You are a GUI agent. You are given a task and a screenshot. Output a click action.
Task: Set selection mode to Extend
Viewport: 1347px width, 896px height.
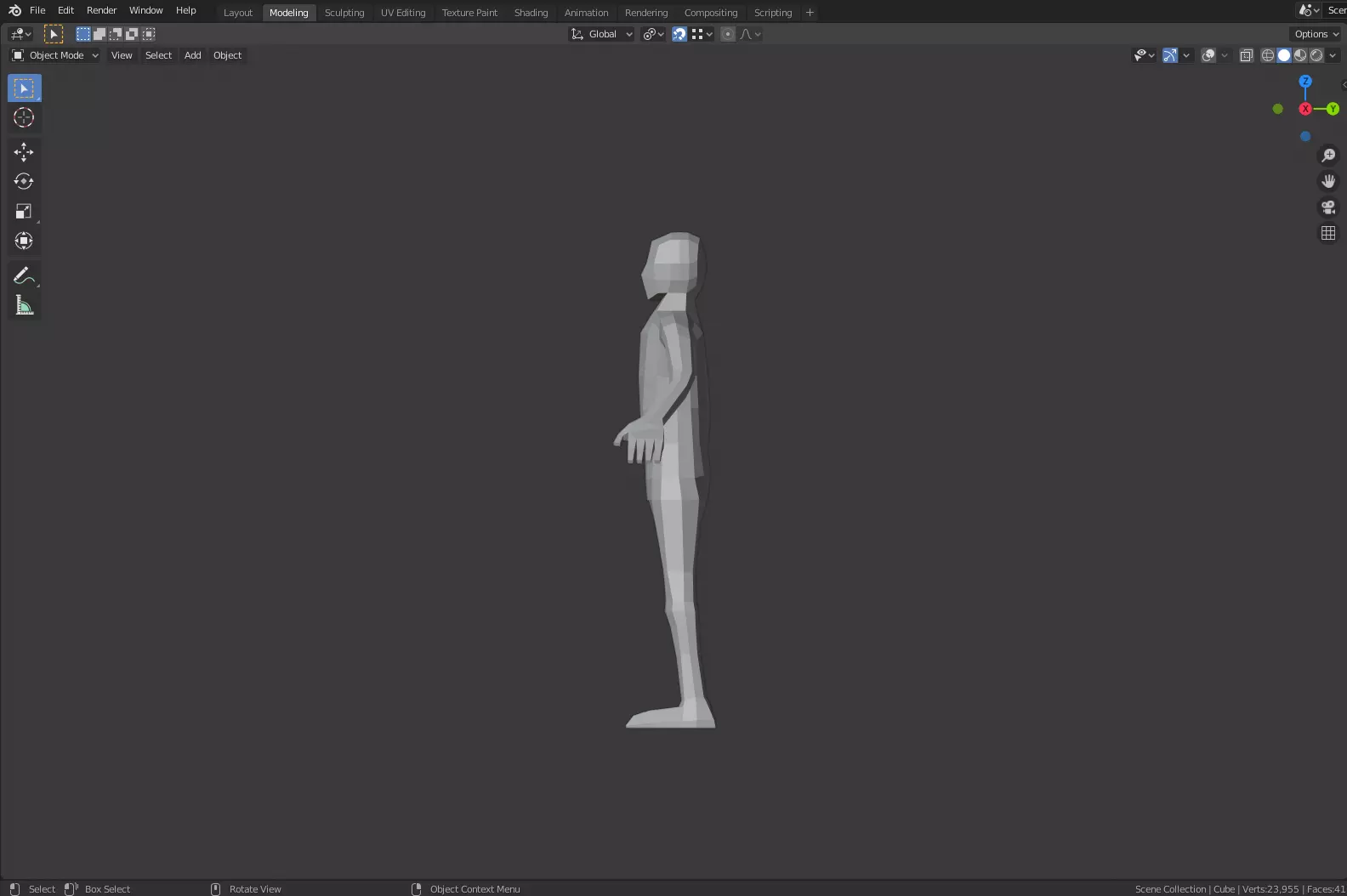[x=99, y=34]
